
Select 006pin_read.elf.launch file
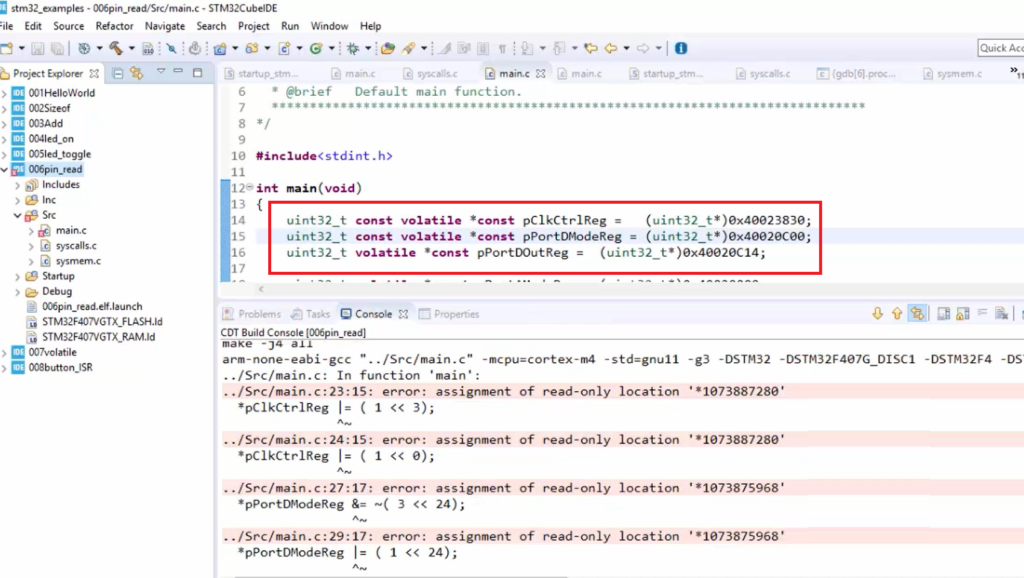pos(92,307)
